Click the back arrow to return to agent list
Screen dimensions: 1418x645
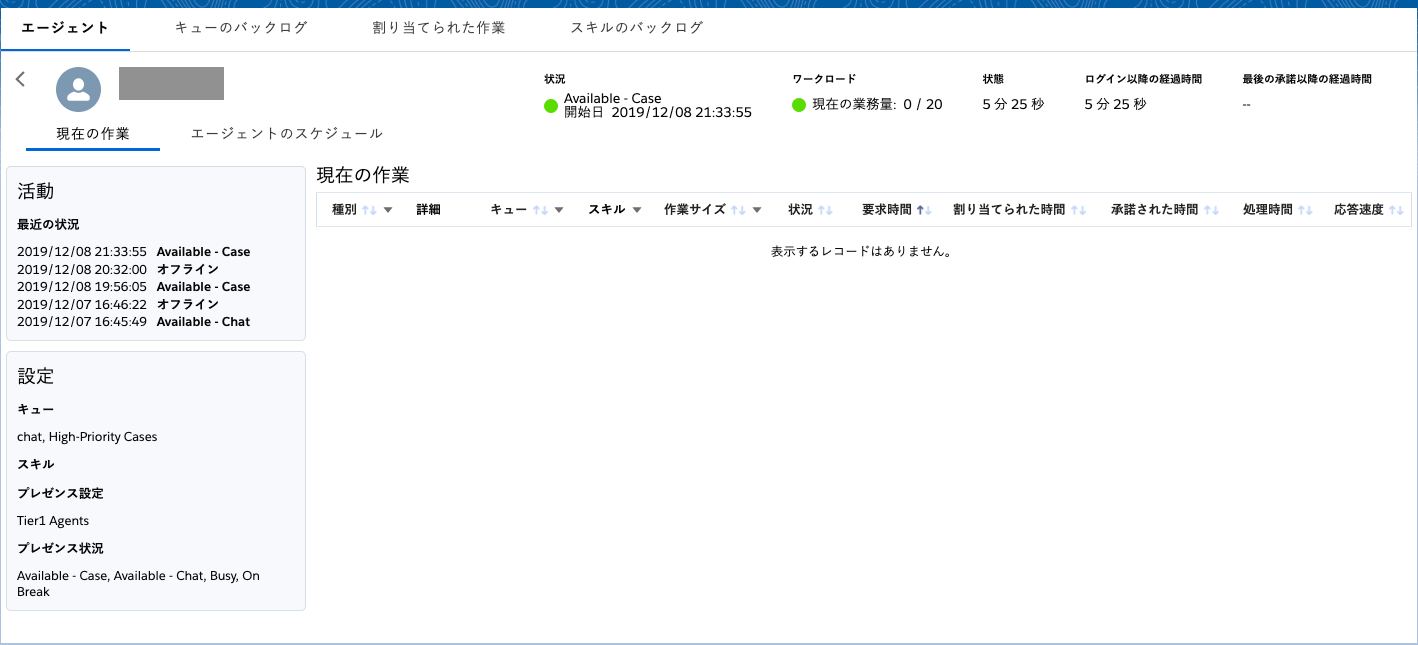20,79
